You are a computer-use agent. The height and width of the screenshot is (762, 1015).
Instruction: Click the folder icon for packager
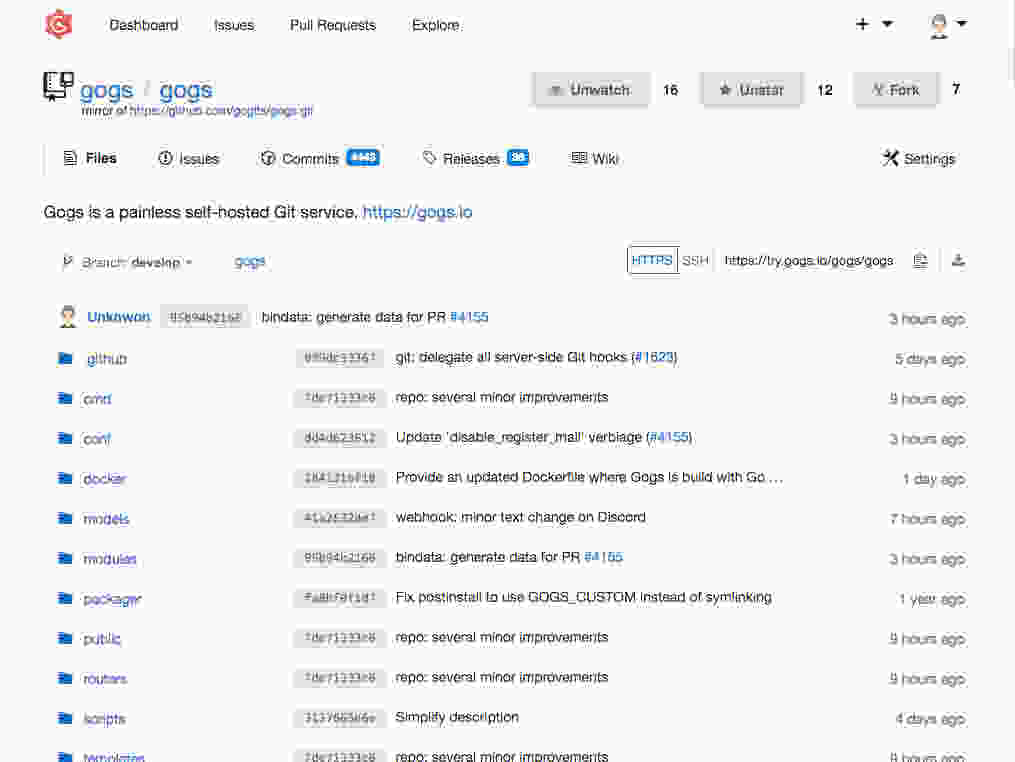coord(65,598)
